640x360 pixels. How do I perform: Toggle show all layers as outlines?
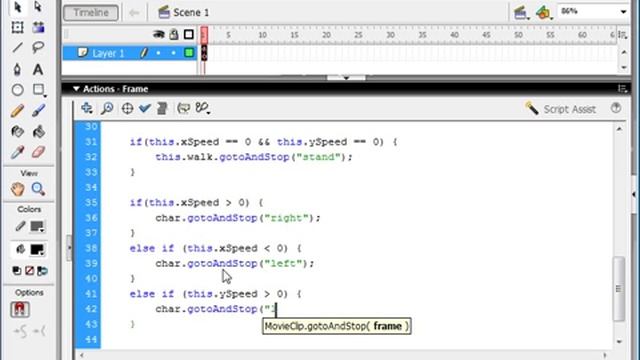pyautogui.click(x=189, y=34)
